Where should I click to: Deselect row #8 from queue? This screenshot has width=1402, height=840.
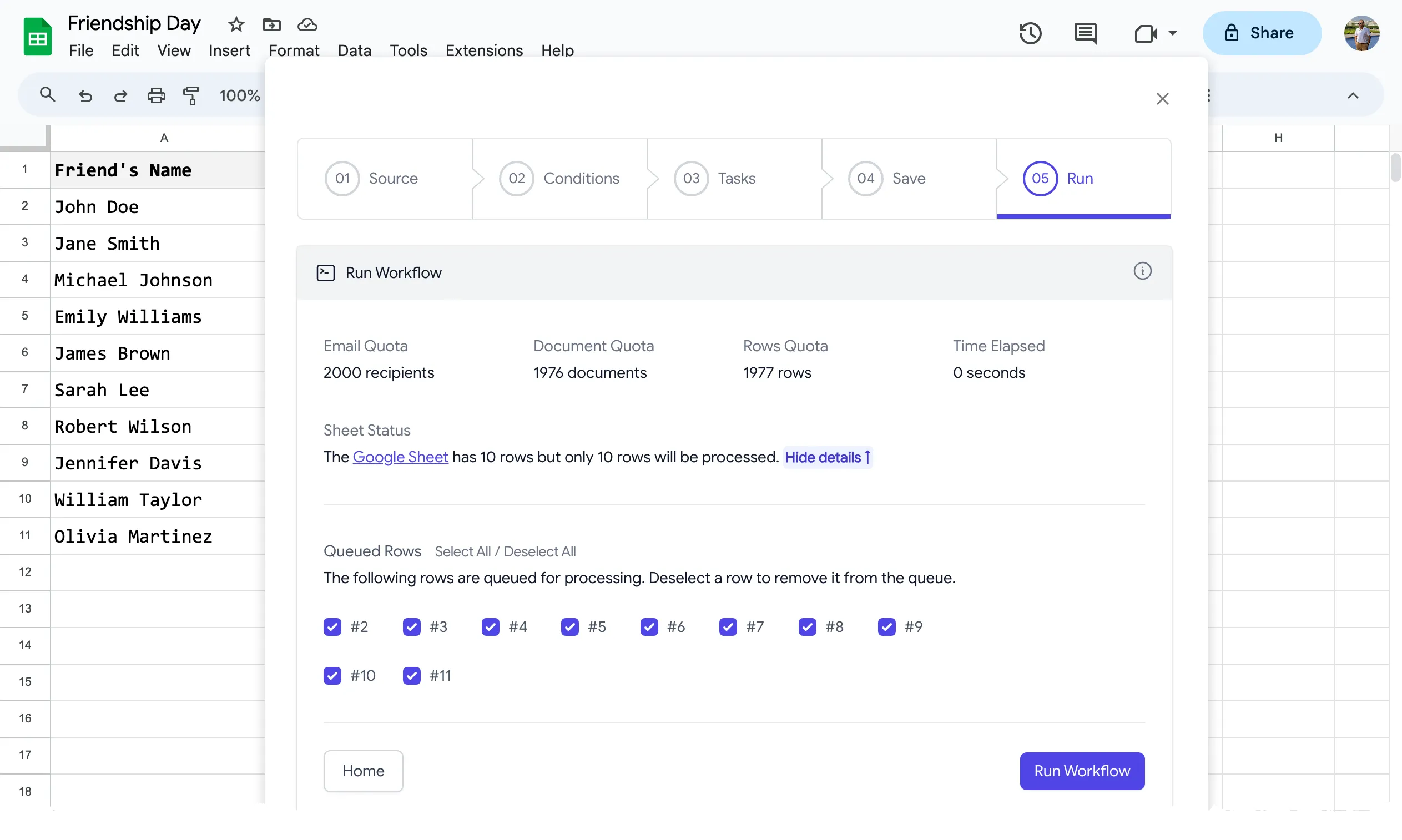pyautogui.click(x=808, y=626)
